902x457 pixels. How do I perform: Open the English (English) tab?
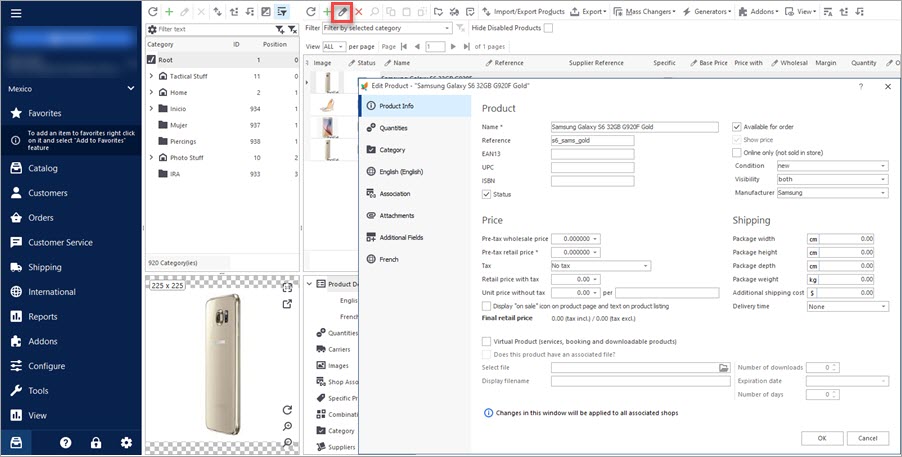tap(414, 172)
